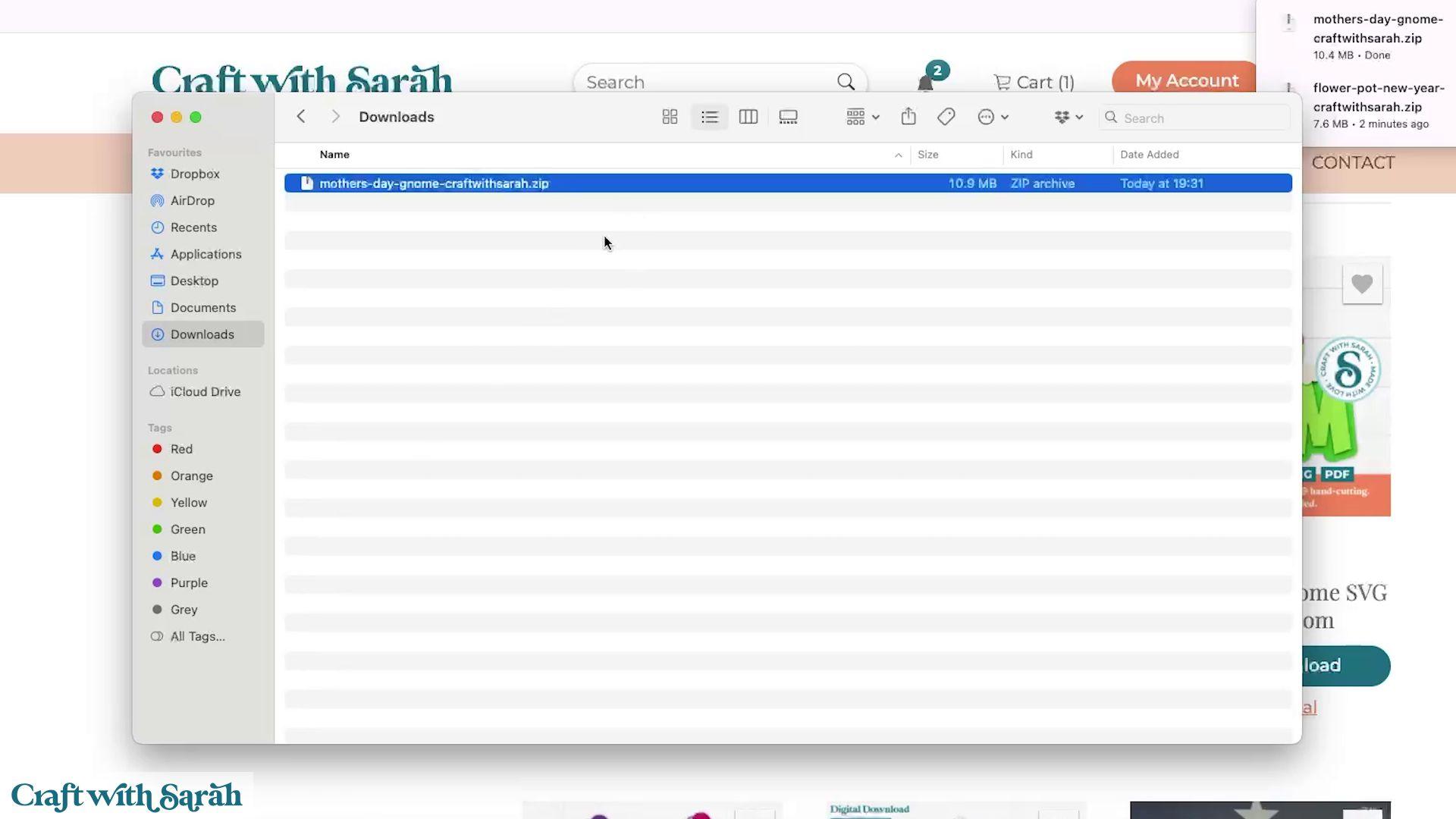Show All Tags in sidebar
1456x819 pixels.
202,636
